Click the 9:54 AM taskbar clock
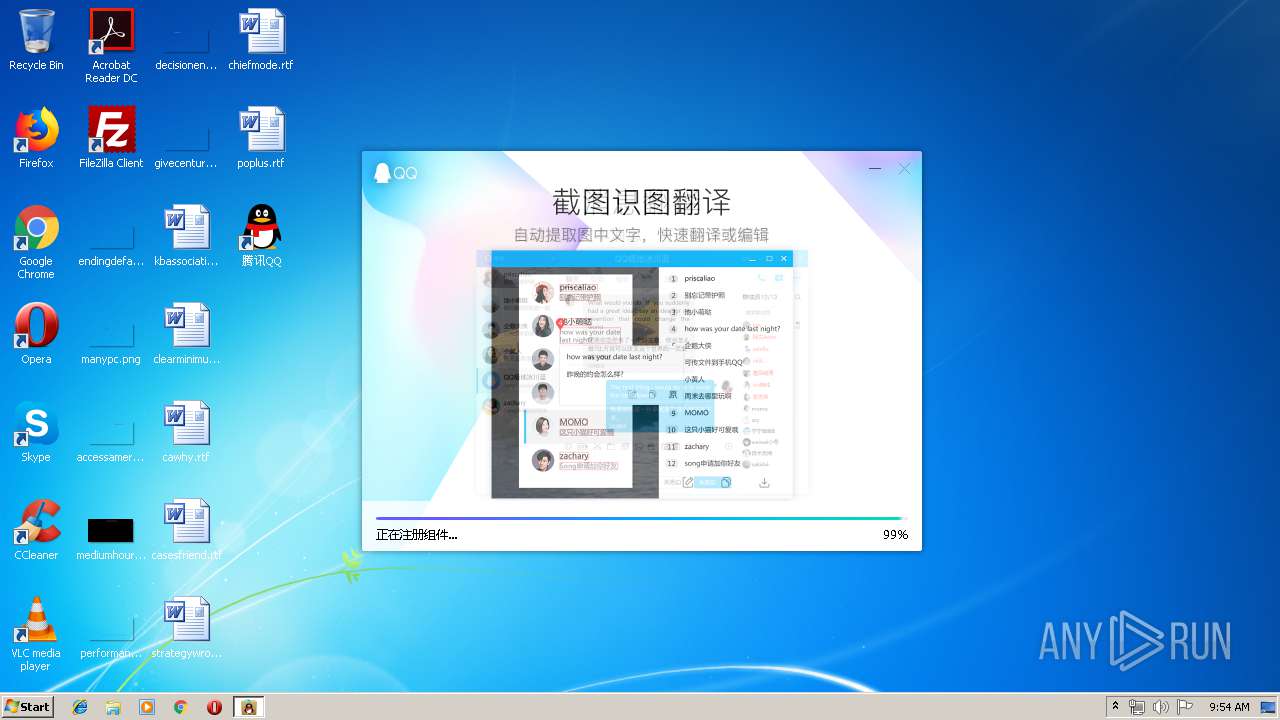Screen dimensions: 1280x720 point(1229,707)
